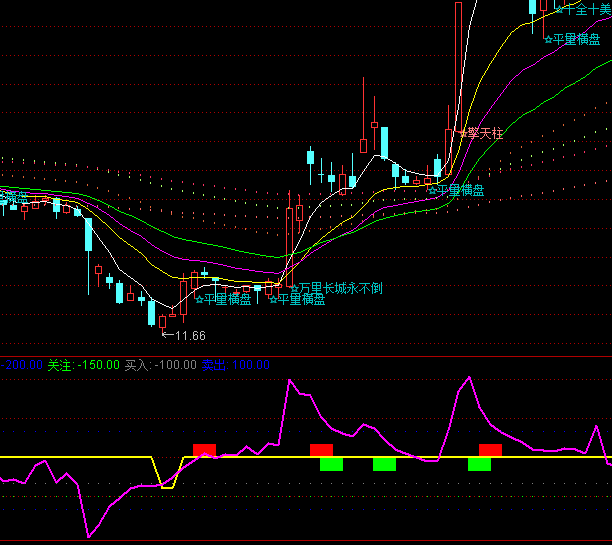612x545 pixels.
Task: Select the rightmost red signal block
Action: point(490,449)
